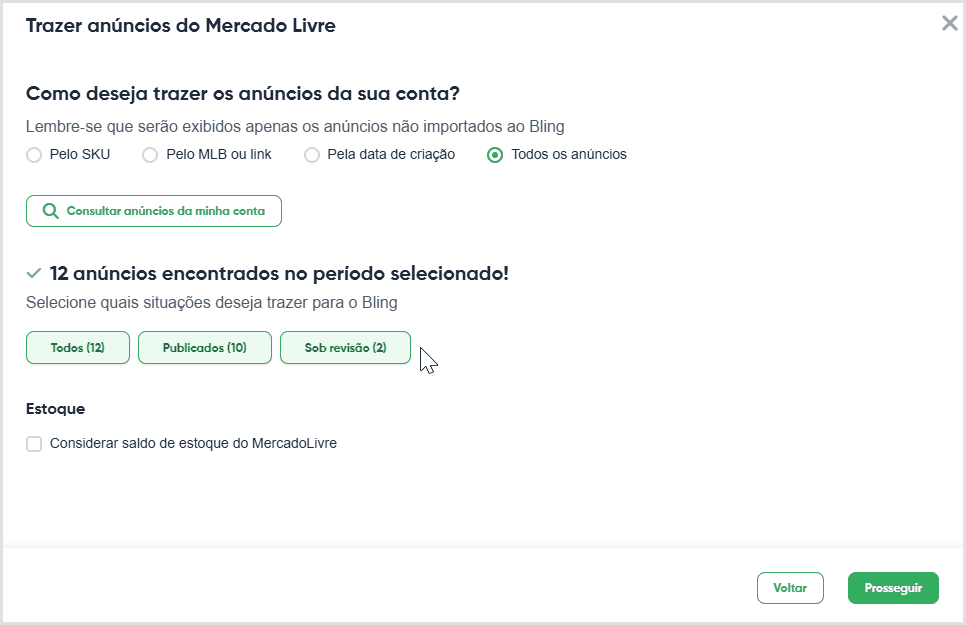Click the green checkmark beside 12 anúncios encontrados

coord(34,273)
